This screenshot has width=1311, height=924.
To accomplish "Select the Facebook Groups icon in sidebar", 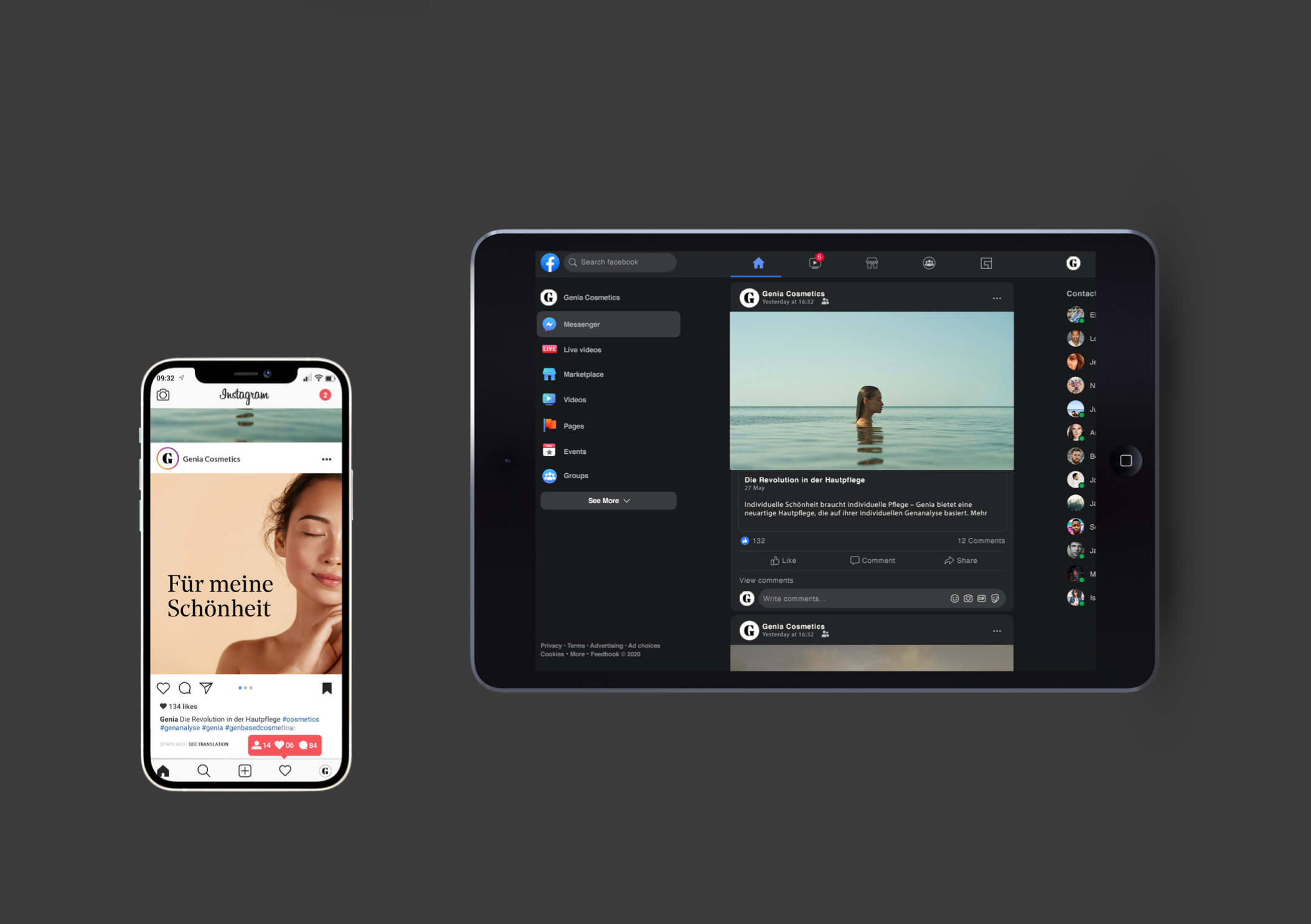I will tap(549, 475).
